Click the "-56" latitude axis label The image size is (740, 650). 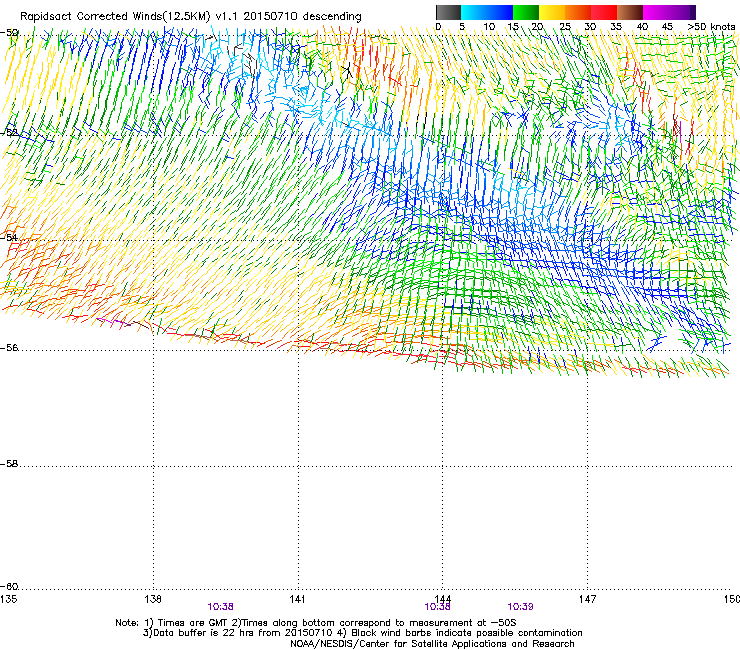pos(9,348)
